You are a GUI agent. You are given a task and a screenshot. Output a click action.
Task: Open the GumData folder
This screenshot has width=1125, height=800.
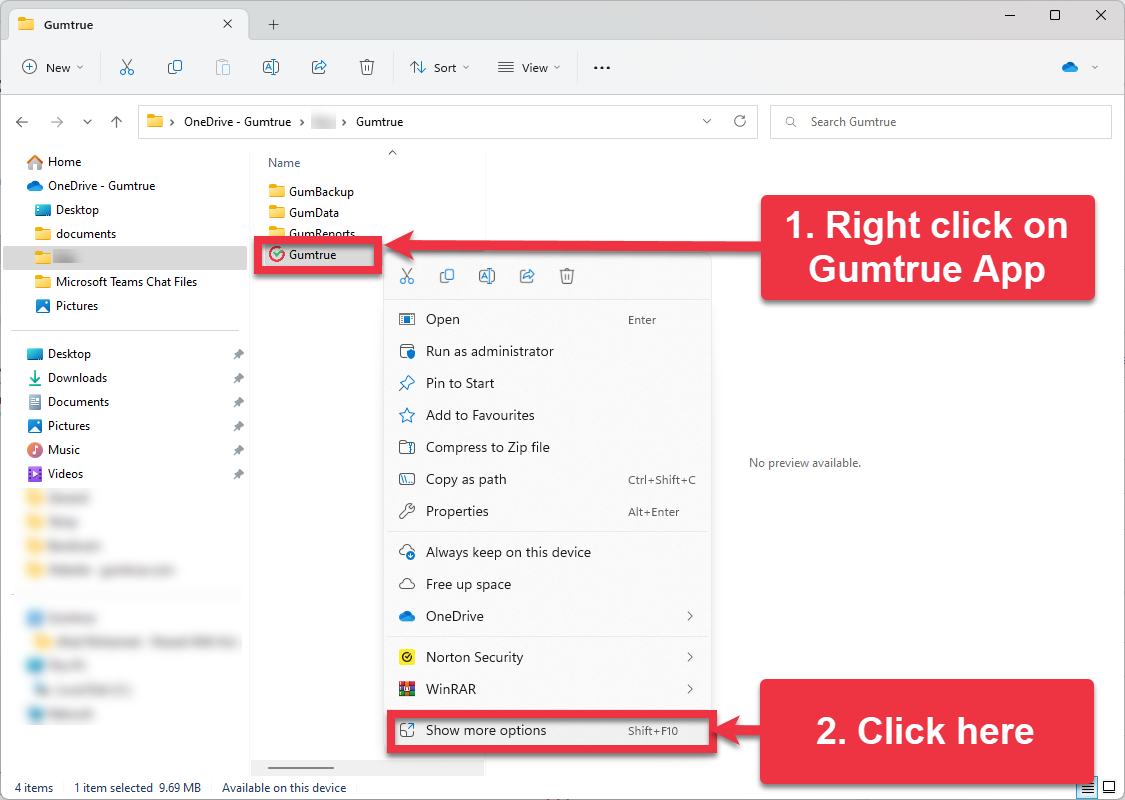tap(304, 213)
